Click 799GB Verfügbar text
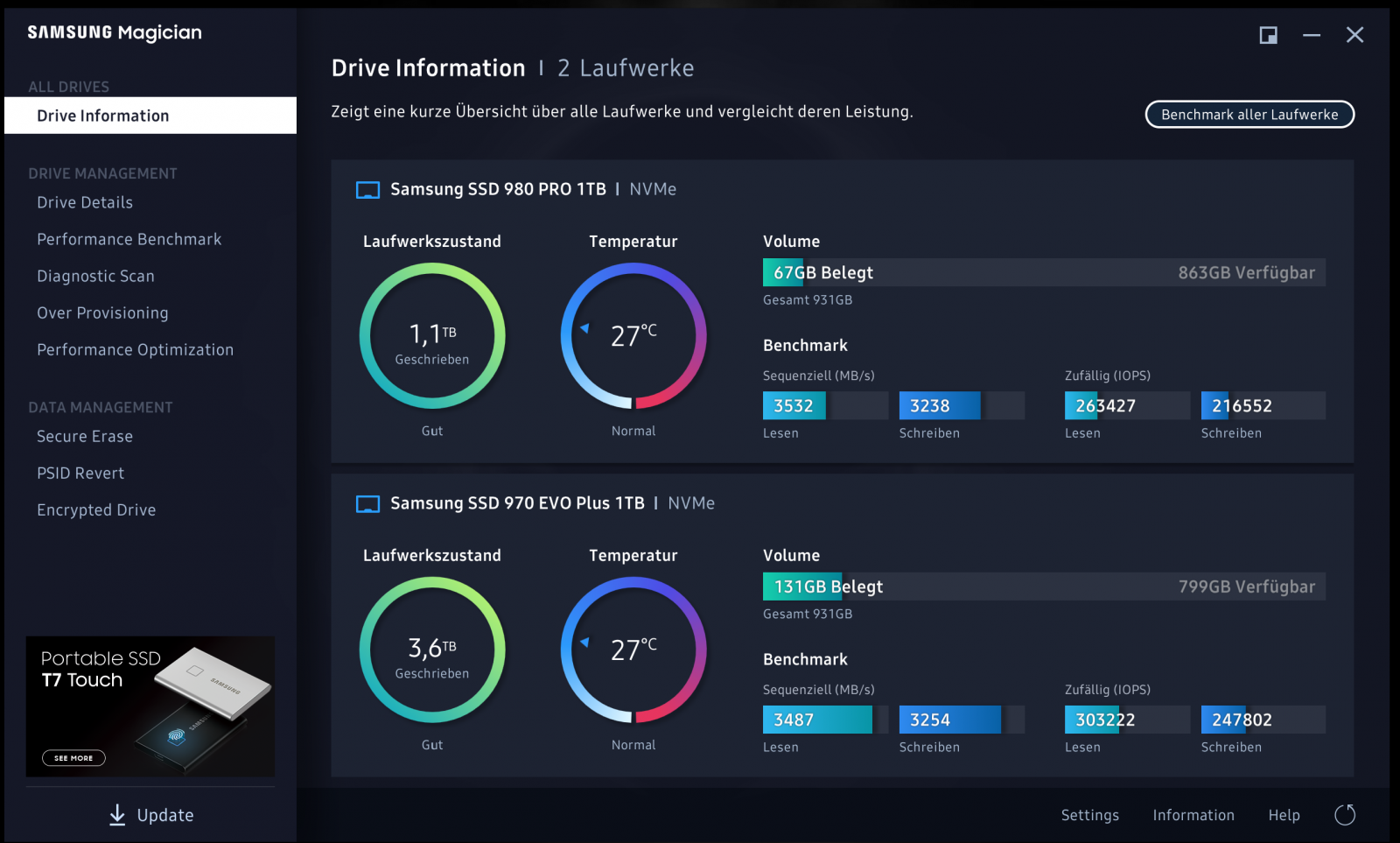This screenshot has width=1400, height=843. pos(1246,587)
